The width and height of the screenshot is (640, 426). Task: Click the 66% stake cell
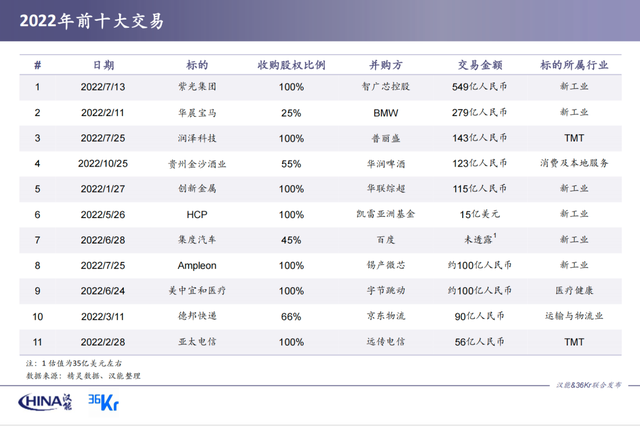pyautogui.click(x=291, y=317)
